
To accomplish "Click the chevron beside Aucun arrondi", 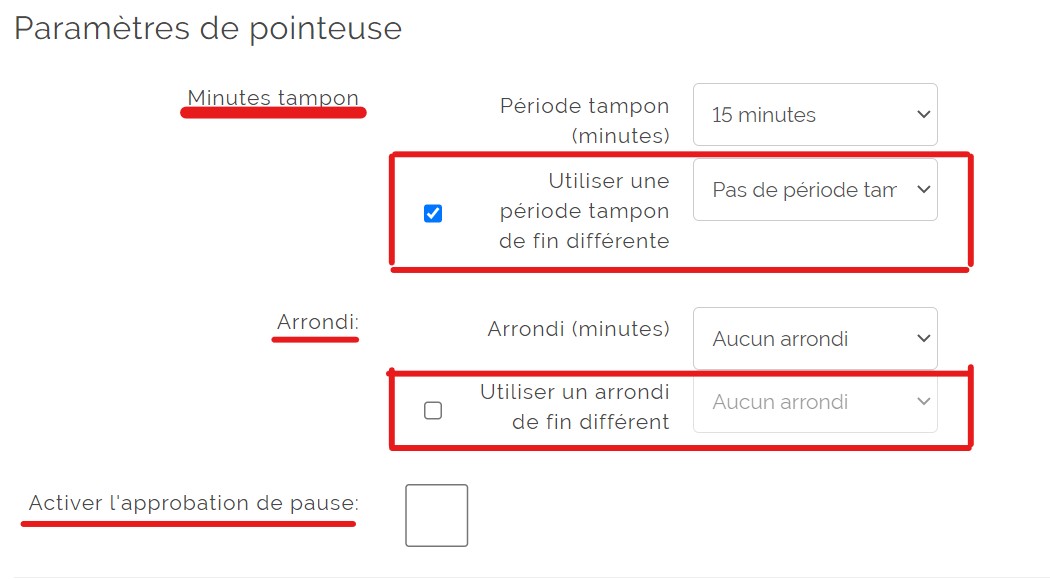I will (x=922, y=338).
